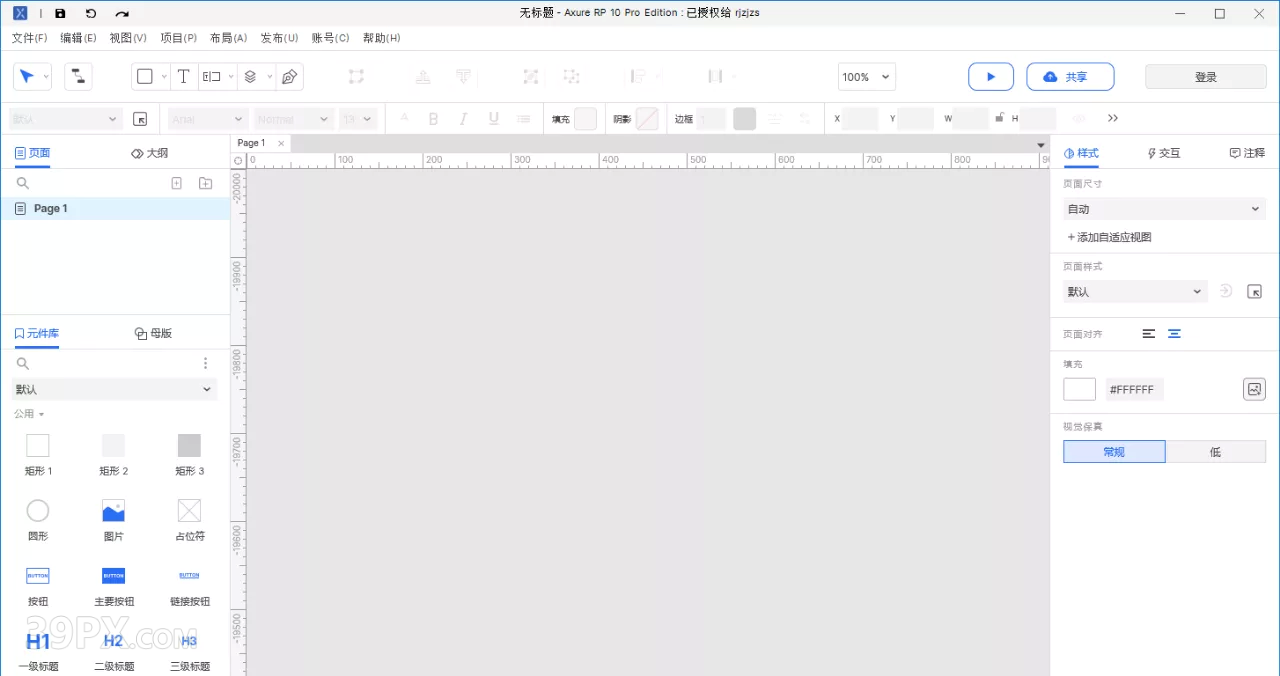1280x676 pixels.
Task: Select the 矩形 2 widget
Action: pos(114,454)
